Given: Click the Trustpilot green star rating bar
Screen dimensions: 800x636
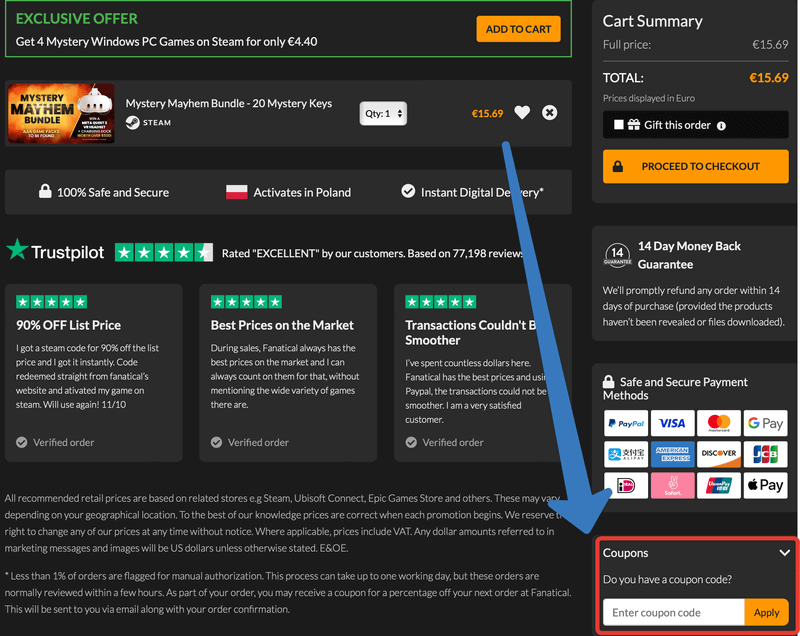Looking at the screenshot, I should (164, 252).
